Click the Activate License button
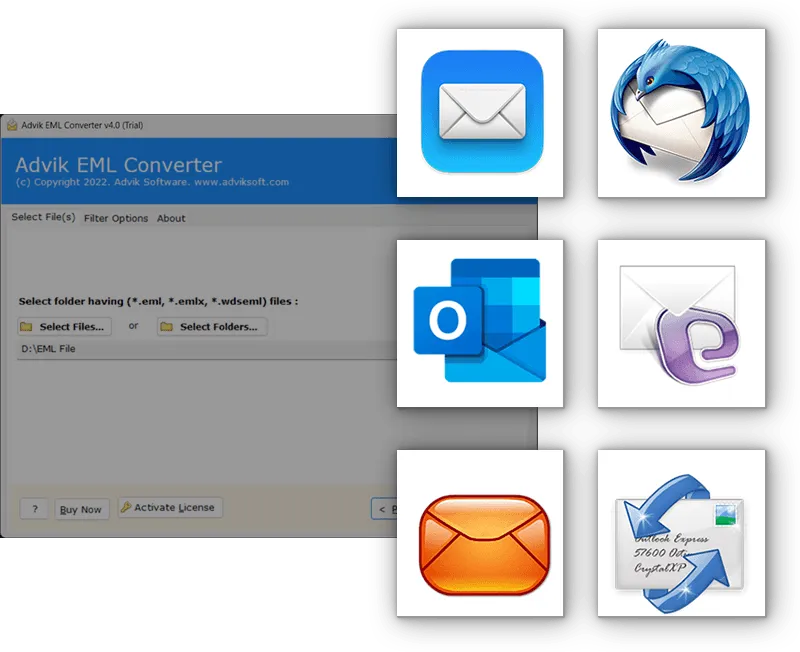 tap(170, 508)
